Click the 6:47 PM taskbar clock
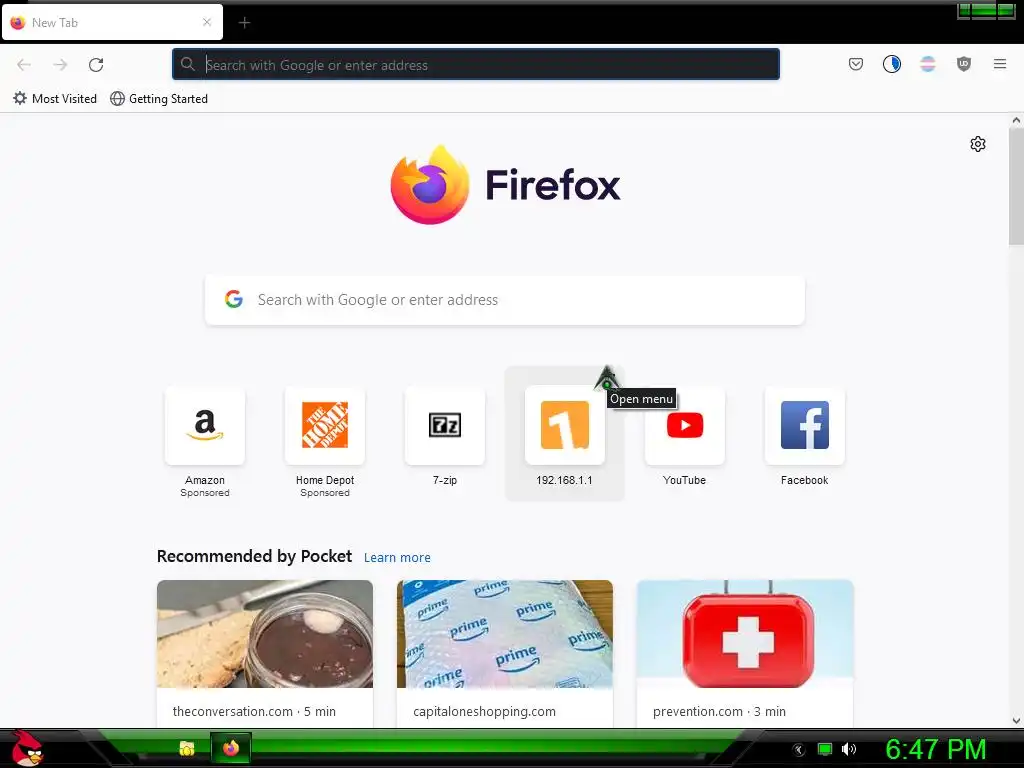The image size is (1024, 768). [935, 749]
